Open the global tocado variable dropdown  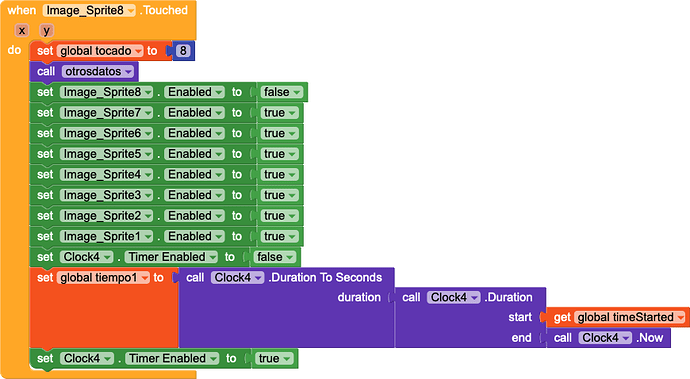100,51
